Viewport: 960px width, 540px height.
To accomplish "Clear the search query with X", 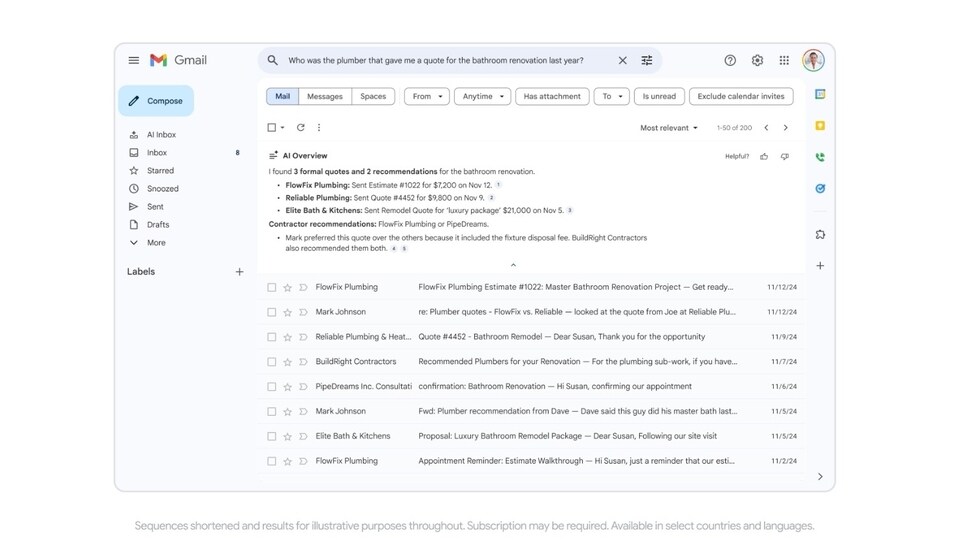I will tap(622, 60).
